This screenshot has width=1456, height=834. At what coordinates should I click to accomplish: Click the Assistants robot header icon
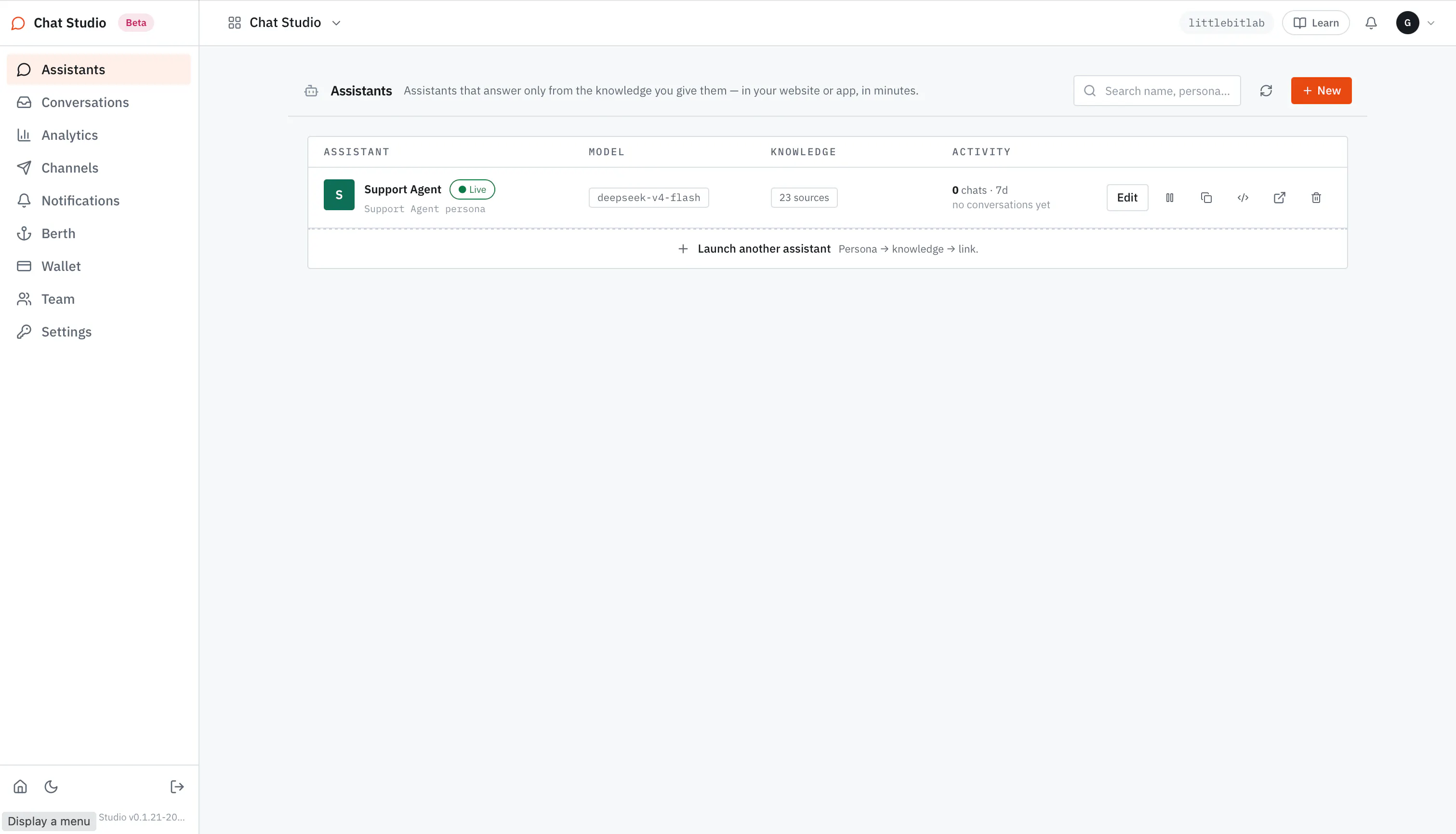point(311,91)
